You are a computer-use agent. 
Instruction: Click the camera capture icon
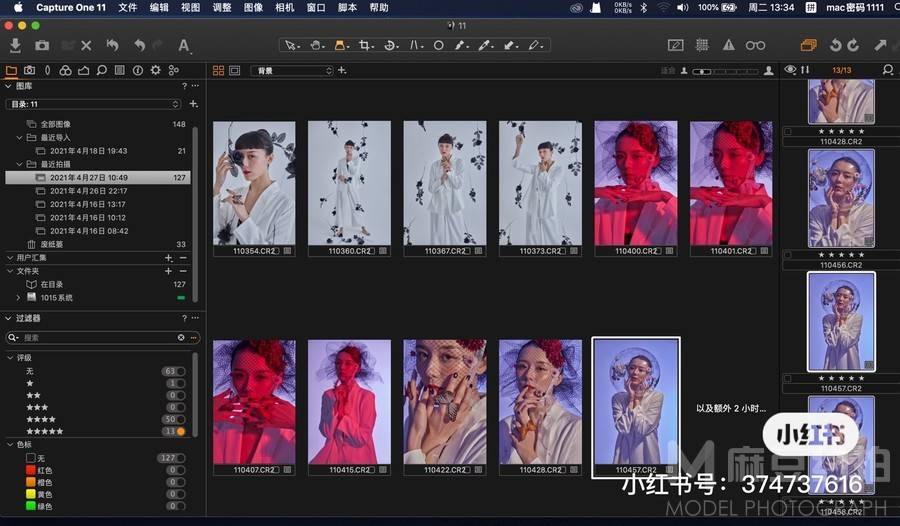click(42, 45)
